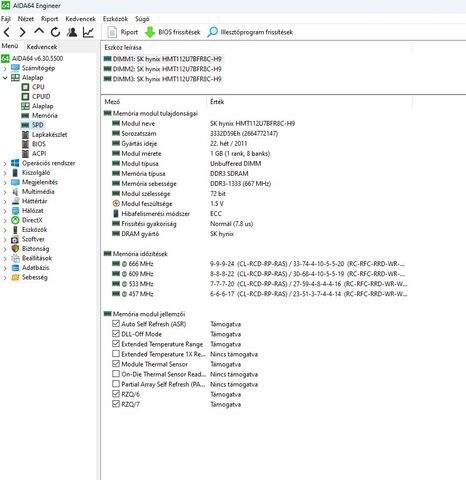Image resolution: width=466 pixels, height=480 pixels.
Task: Select the BIOS item in the tree
Action: point(39,144)
